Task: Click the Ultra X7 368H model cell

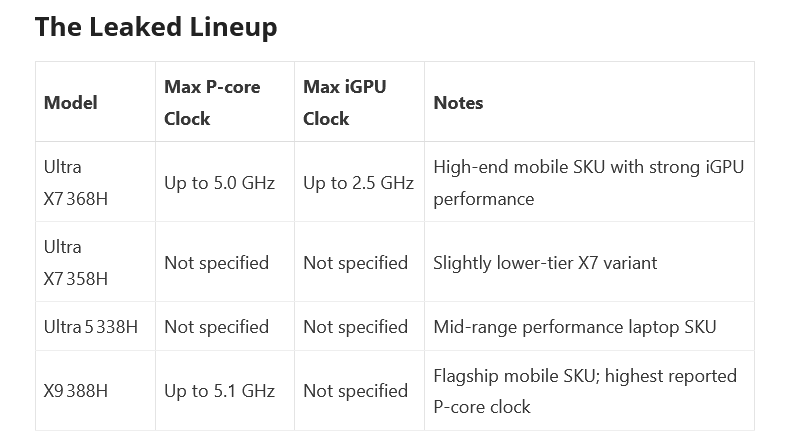Action: (76, 183)
